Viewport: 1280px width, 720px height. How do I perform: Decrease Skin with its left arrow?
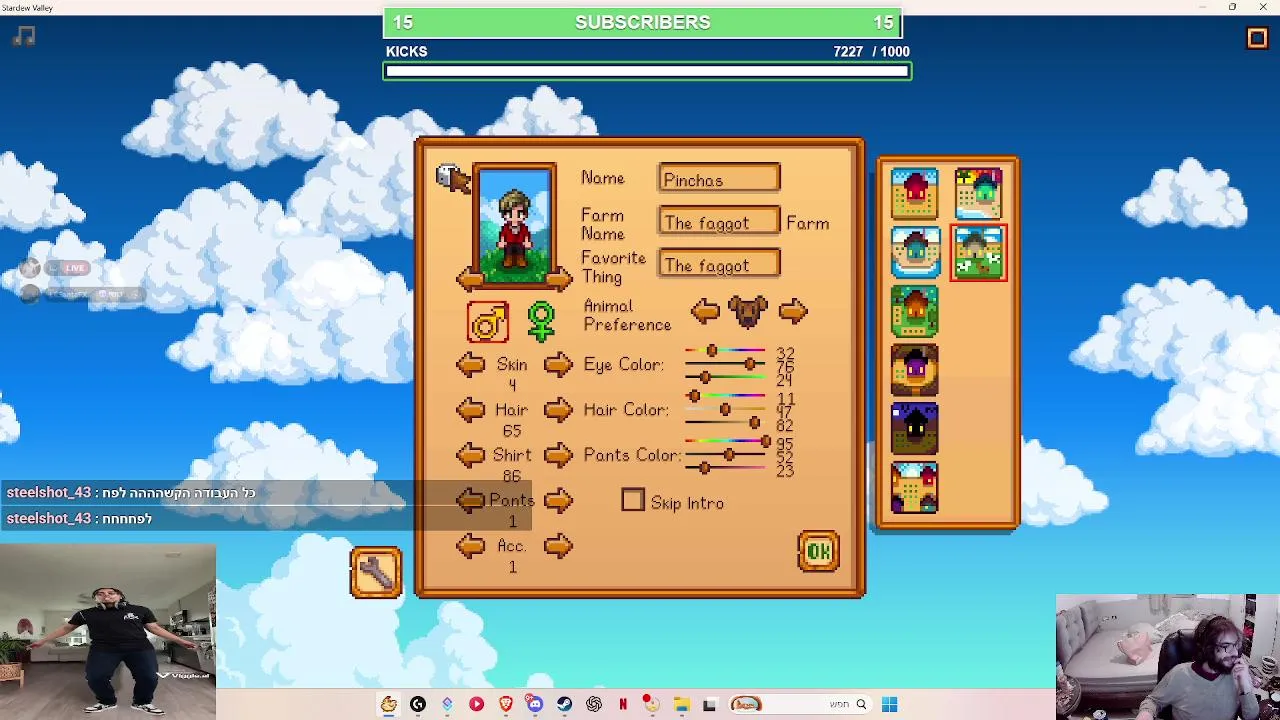tap(471, 365)
